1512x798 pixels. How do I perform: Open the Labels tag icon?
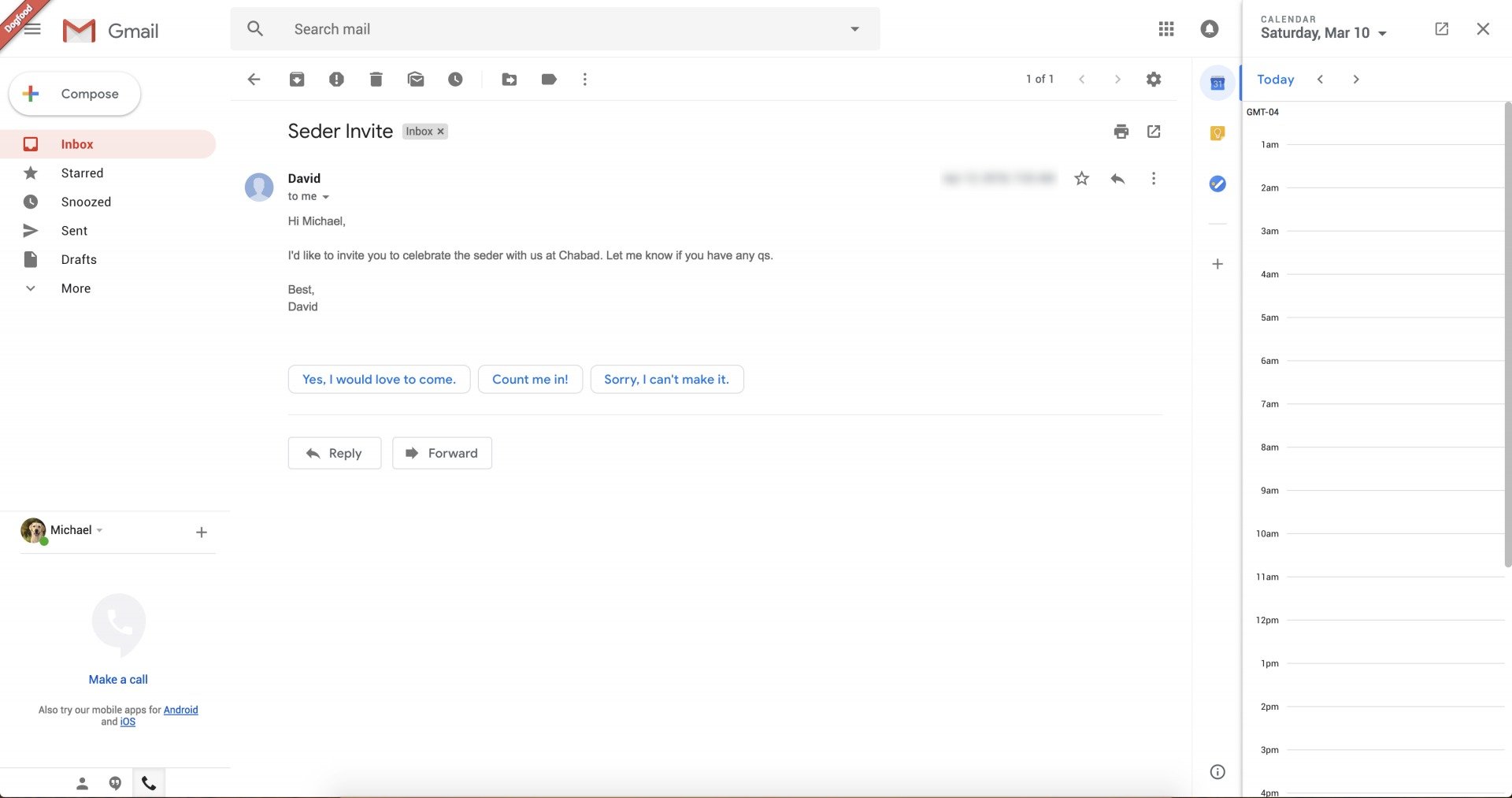[x=549, y=79]
